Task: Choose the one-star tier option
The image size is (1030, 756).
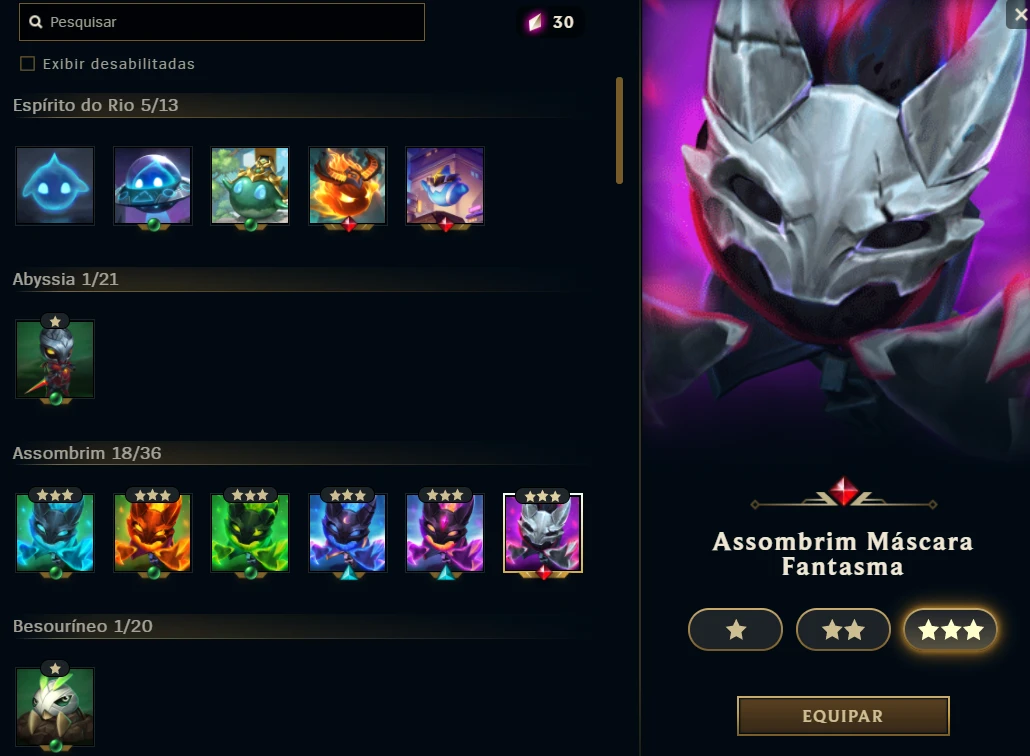Action: coord(735,630)
